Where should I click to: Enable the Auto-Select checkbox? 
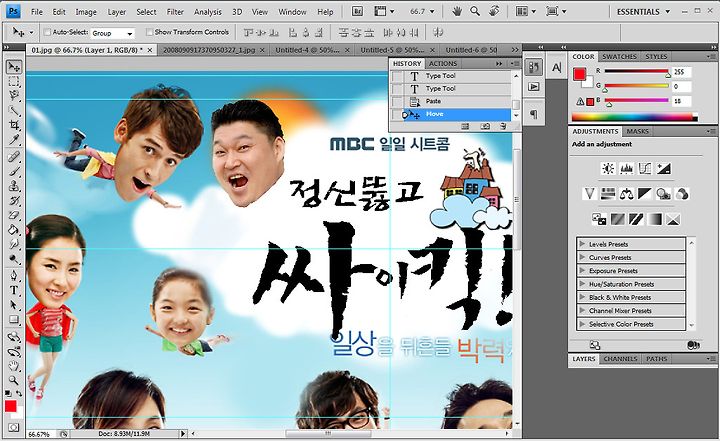pyautogui.click(x=47, y=32)
